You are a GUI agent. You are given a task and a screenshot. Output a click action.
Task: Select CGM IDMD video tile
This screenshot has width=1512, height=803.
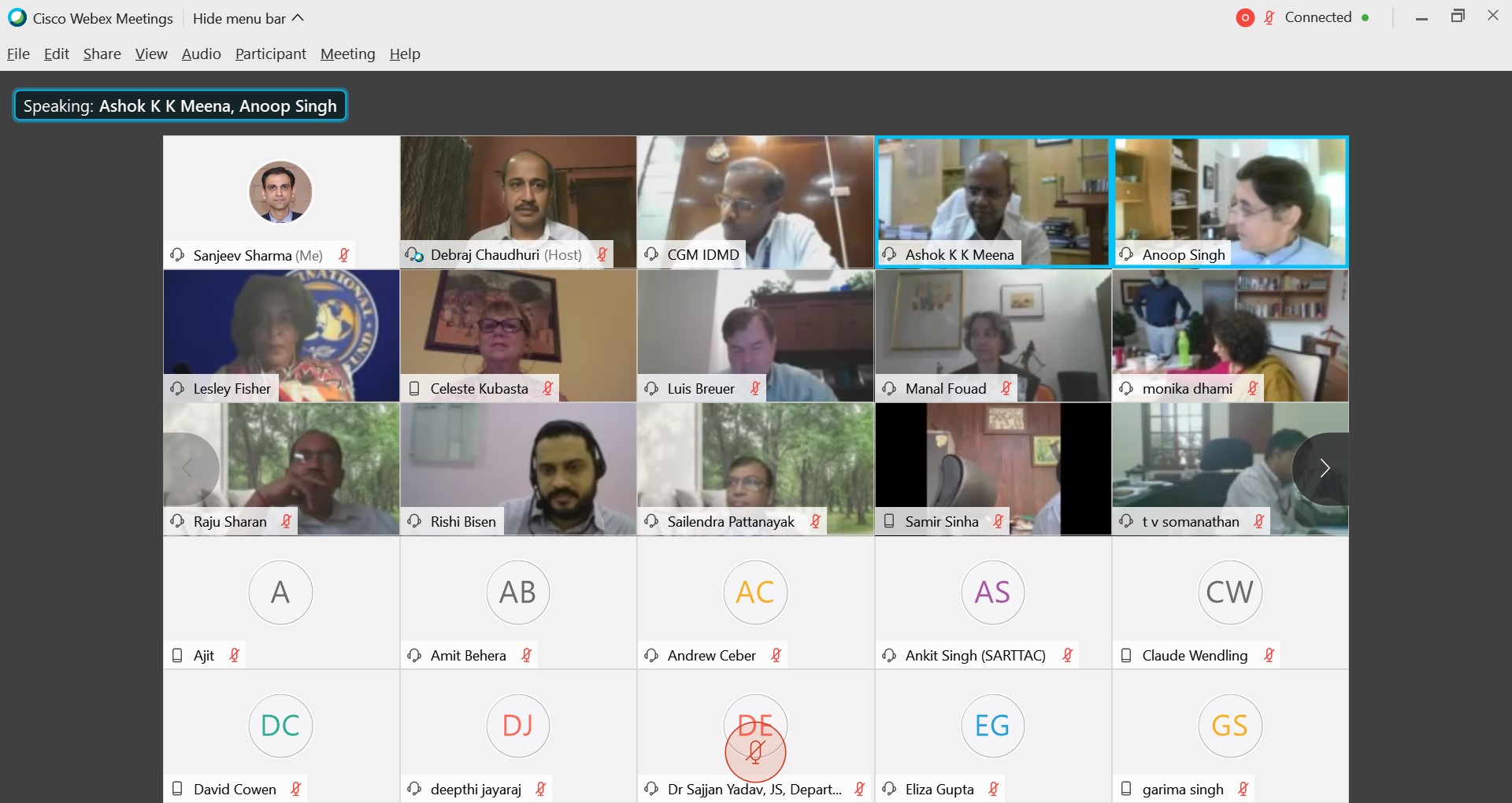click(x=755, y=202)
